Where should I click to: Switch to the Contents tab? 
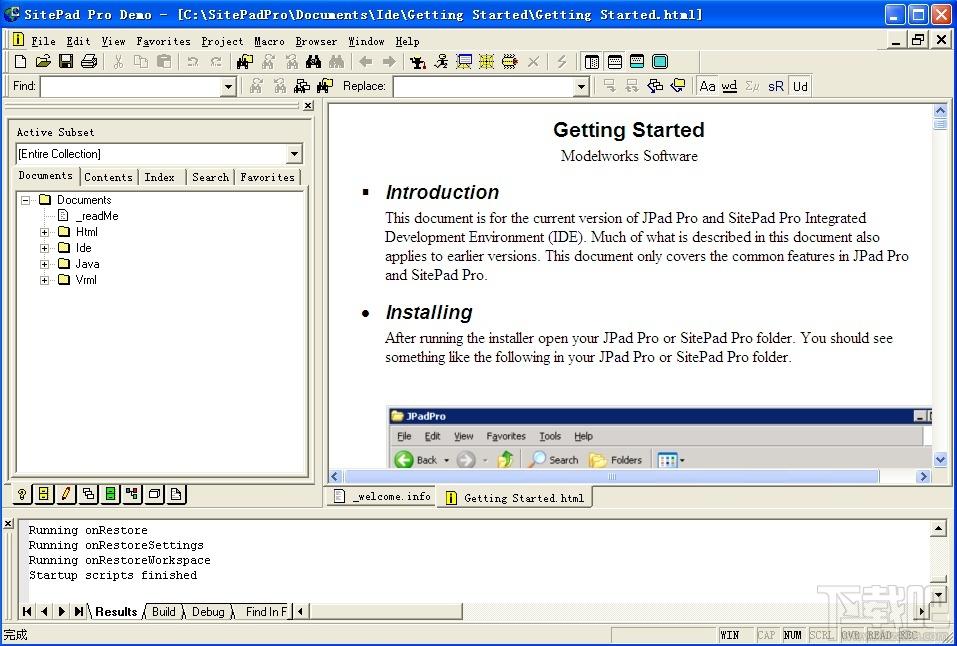[109, 177]
